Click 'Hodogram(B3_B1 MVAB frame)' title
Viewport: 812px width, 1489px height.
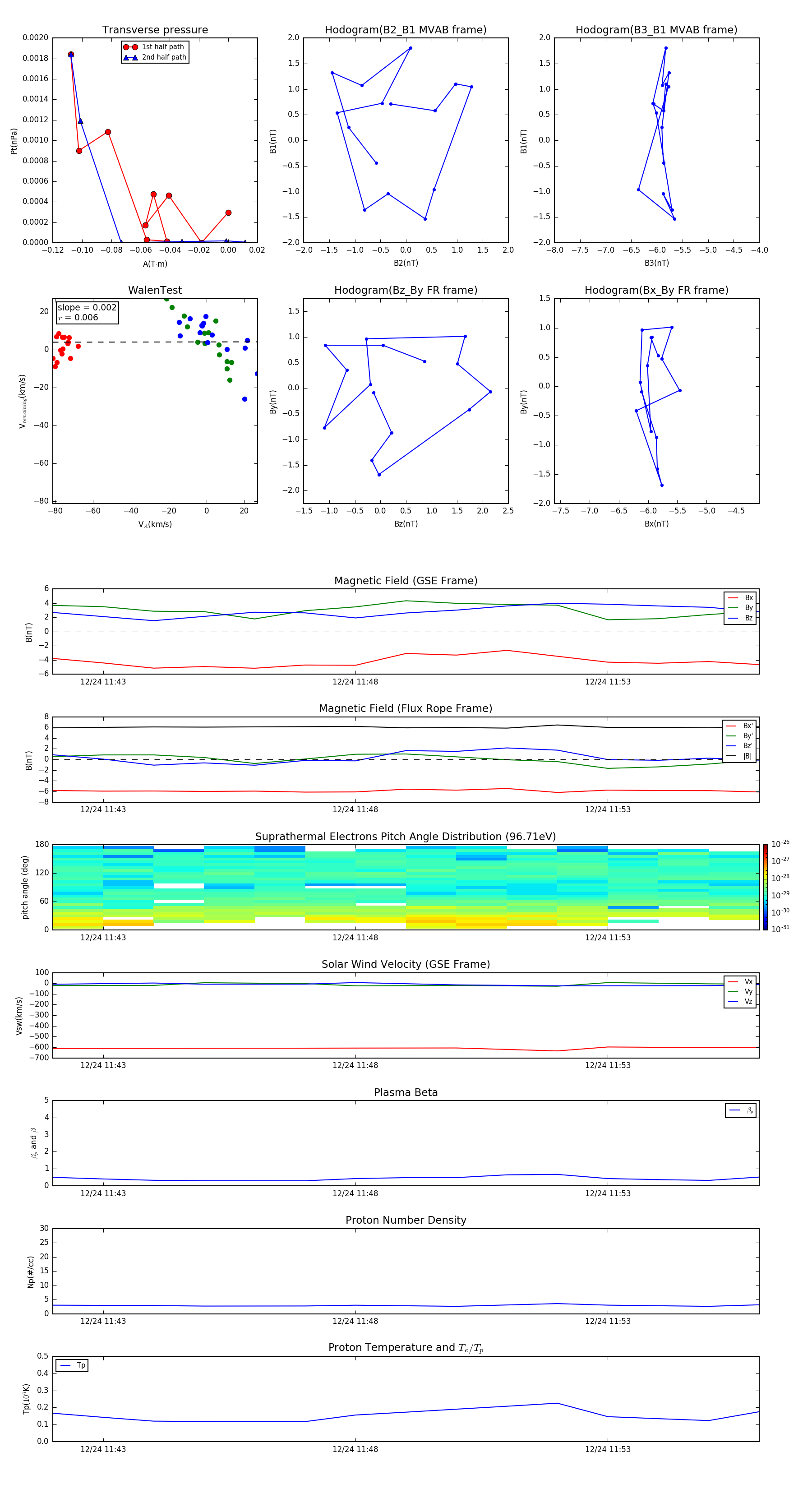[656, 29]
